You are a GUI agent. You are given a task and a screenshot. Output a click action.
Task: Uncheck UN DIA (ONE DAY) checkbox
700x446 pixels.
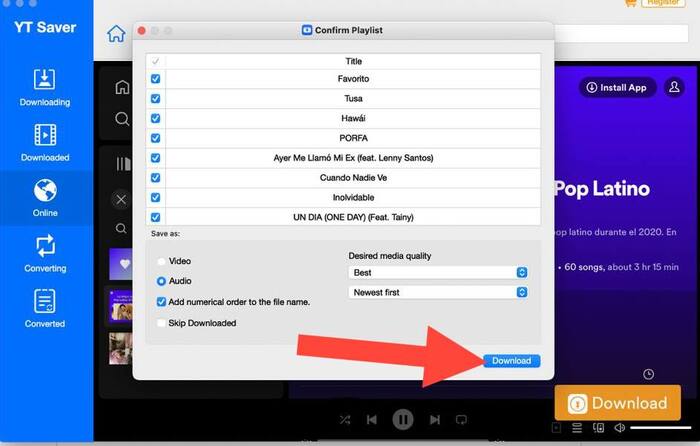[155, 217]
